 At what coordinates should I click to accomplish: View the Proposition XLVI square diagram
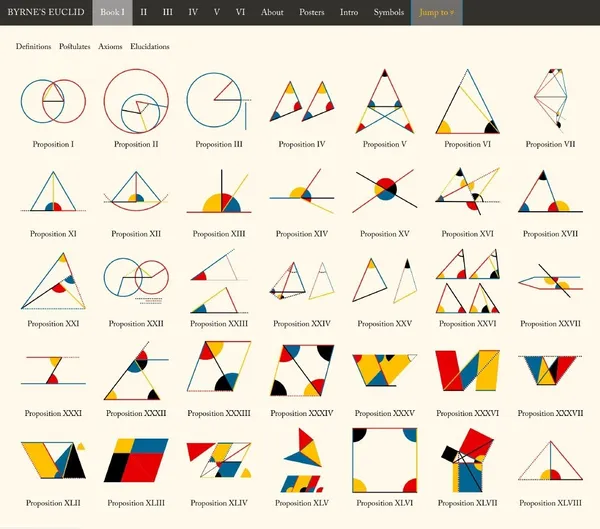click(385, 460)
